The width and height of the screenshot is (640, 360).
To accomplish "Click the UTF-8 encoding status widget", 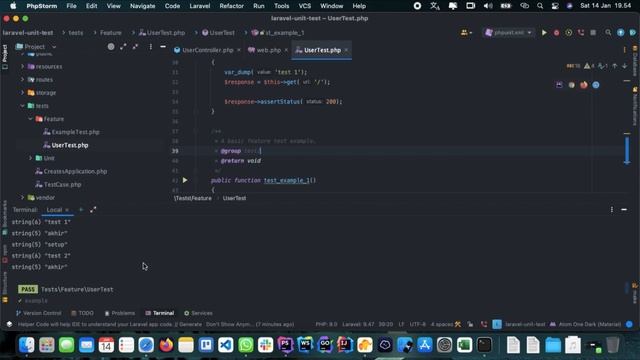I will (417, 324).
